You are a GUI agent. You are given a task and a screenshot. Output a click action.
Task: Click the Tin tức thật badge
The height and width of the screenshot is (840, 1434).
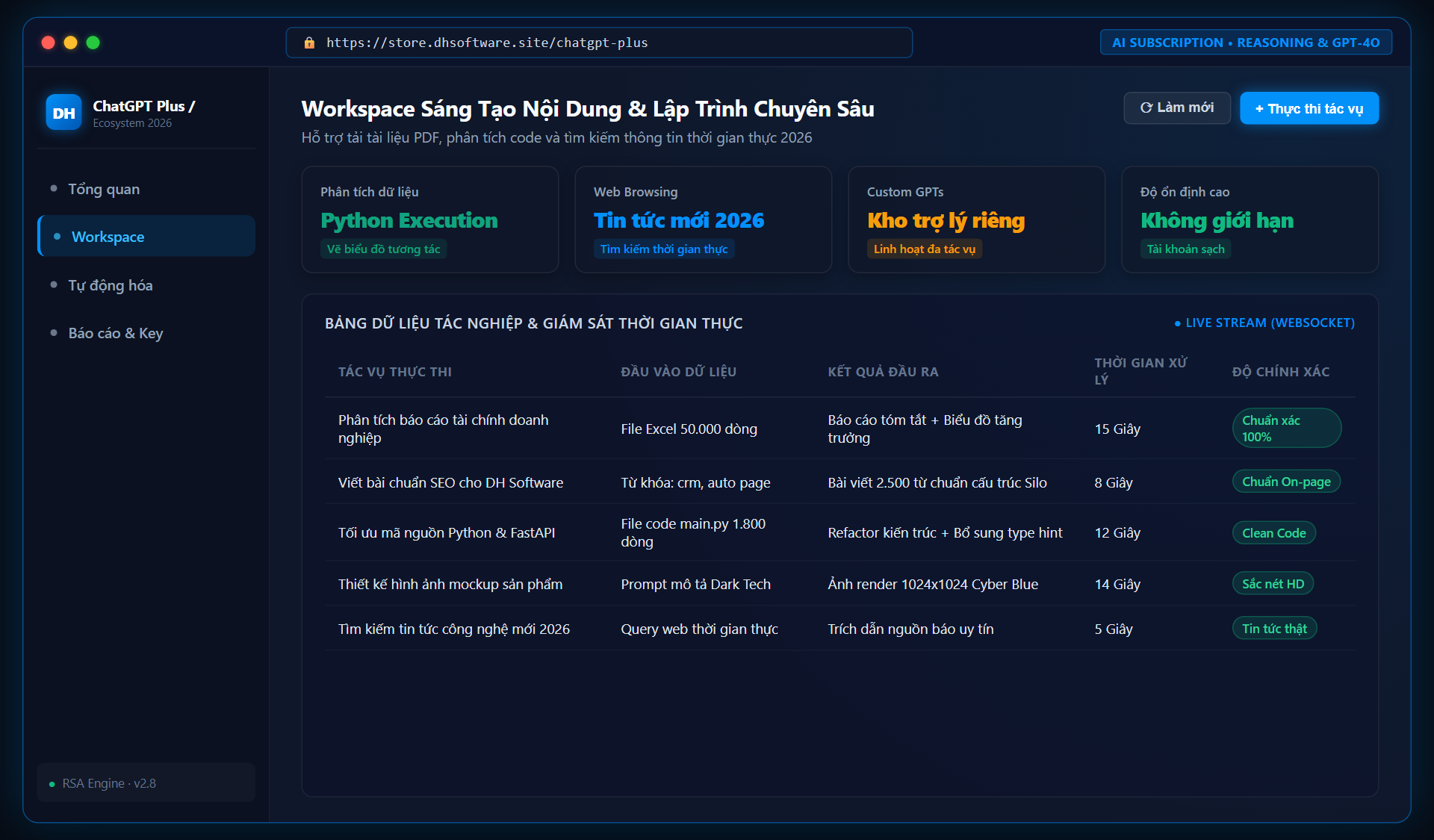click(1274, 629)
